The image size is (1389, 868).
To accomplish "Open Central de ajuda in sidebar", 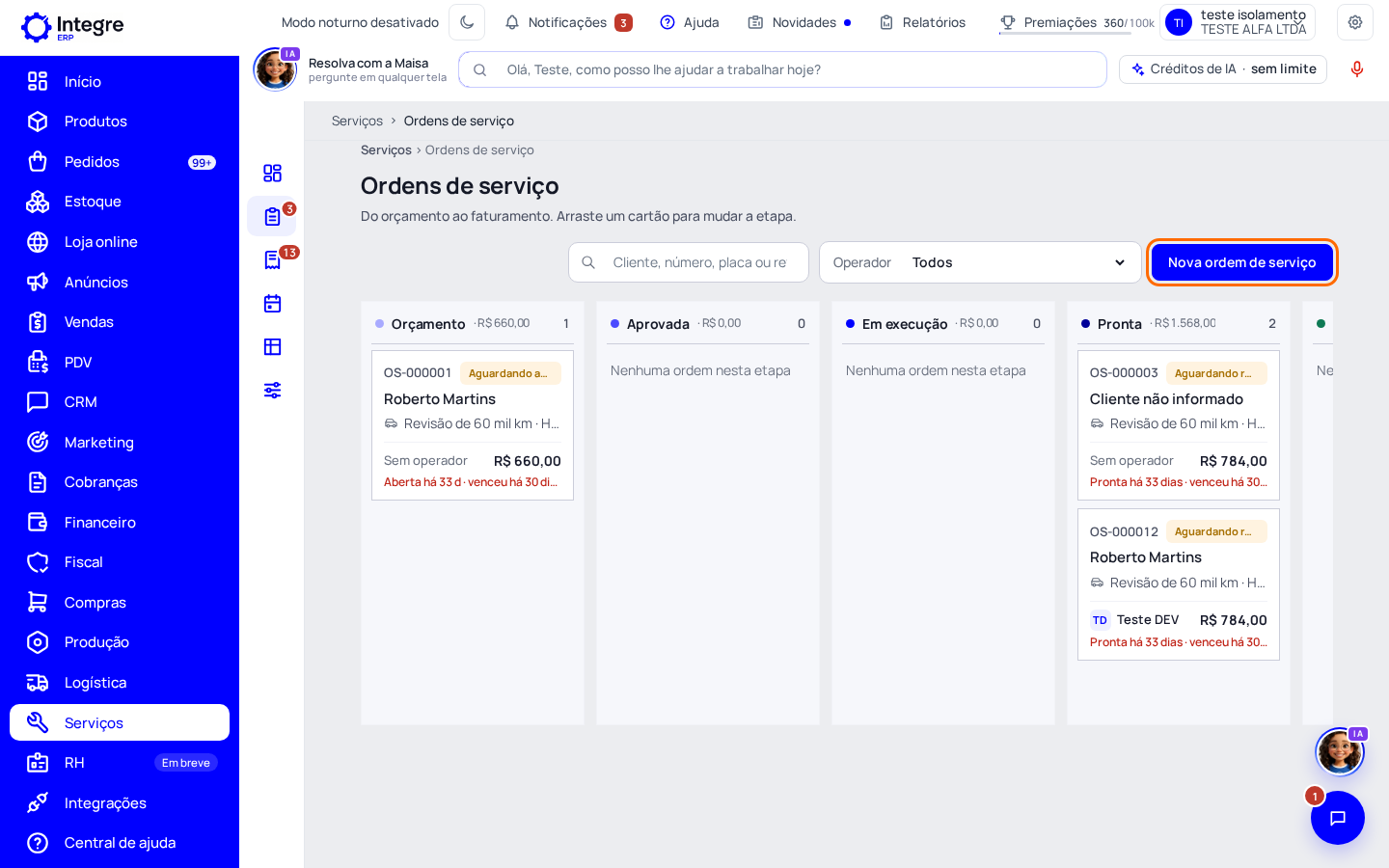I will point(120,843).
